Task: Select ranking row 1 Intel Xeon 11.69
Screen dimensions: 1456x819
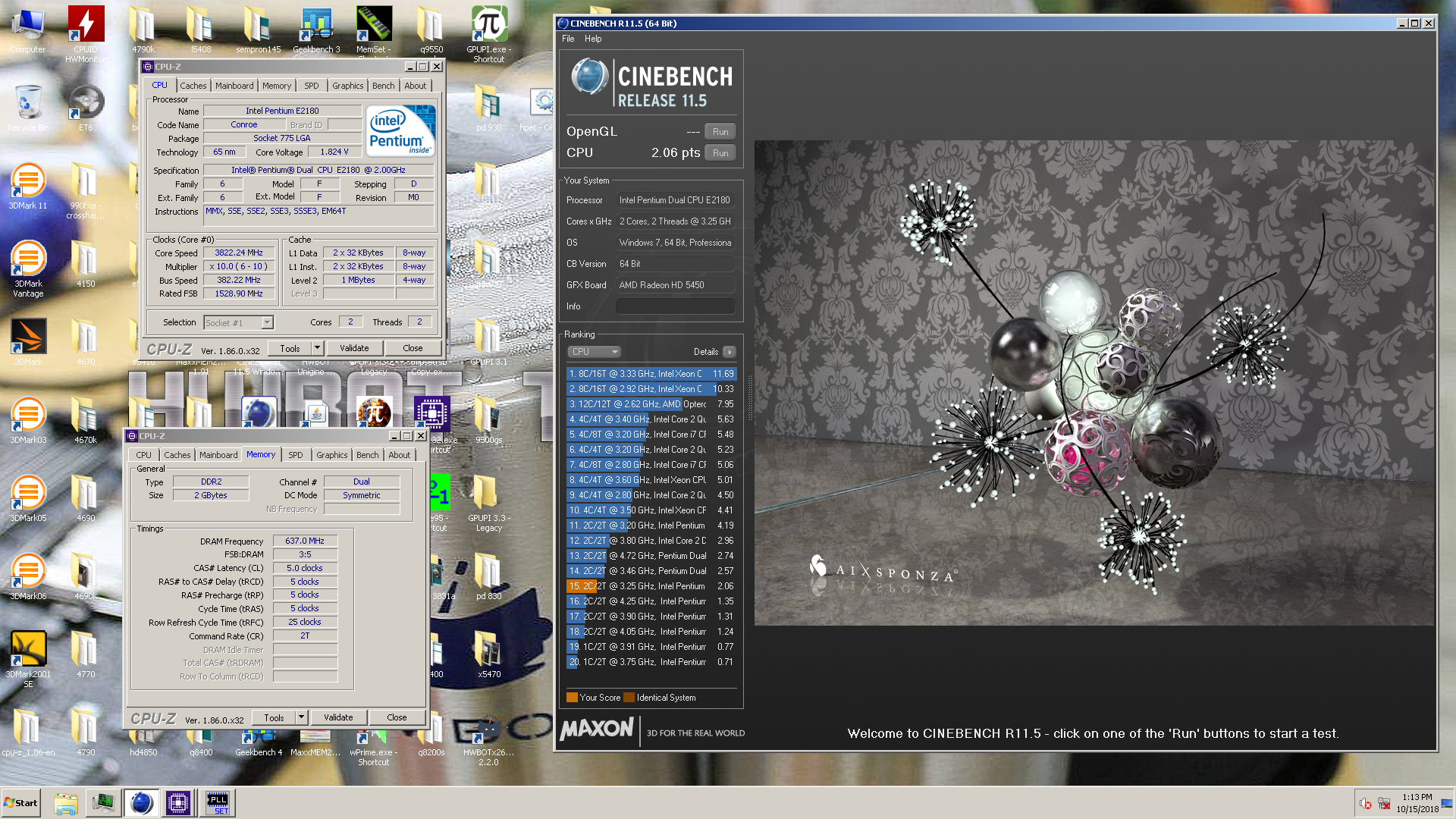Action: [x=651, y=374]
